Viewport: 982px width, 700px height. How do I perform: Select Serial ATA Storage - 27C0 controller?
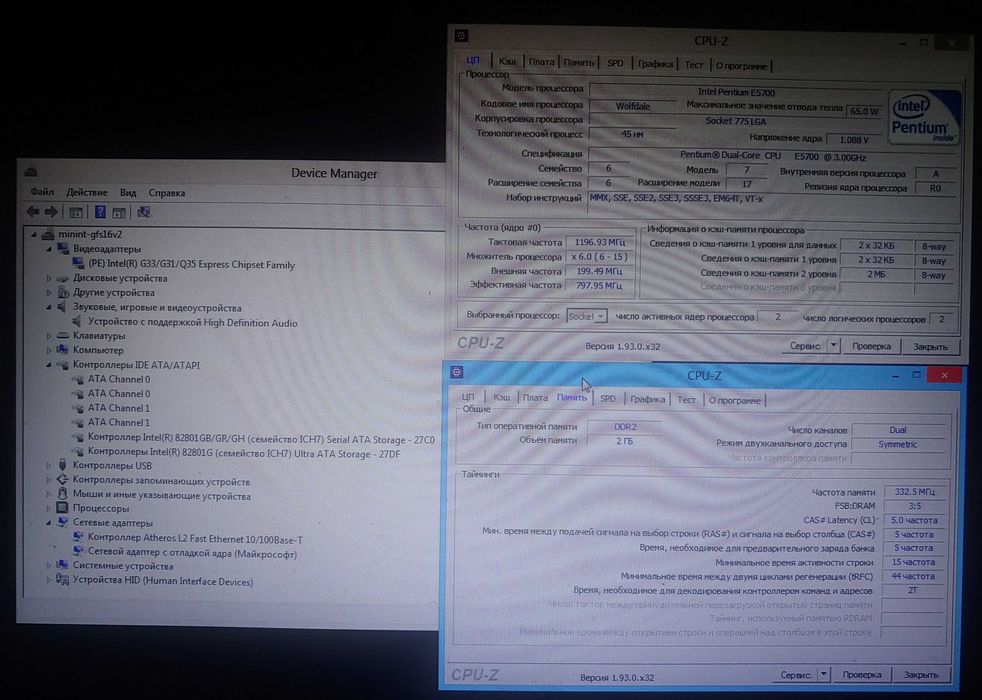[x=261, y=440]
